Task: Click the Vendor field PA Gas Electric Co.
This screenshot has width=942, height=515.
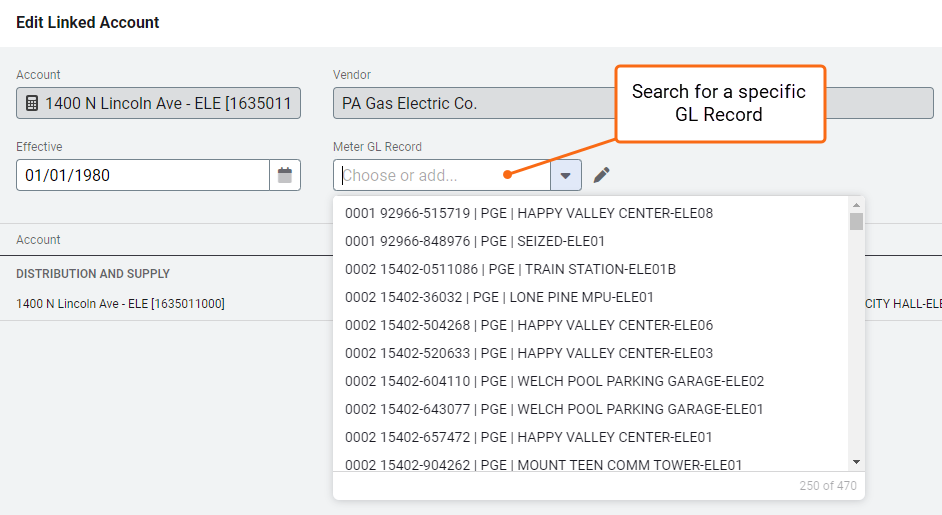Action: coord(633,103)
